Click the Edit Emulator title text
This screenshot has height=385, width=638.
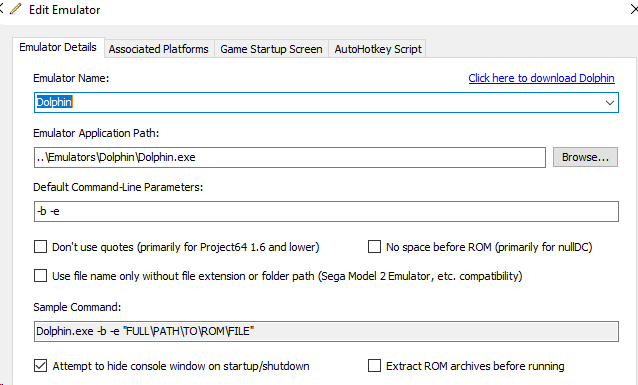click(65, 10)
